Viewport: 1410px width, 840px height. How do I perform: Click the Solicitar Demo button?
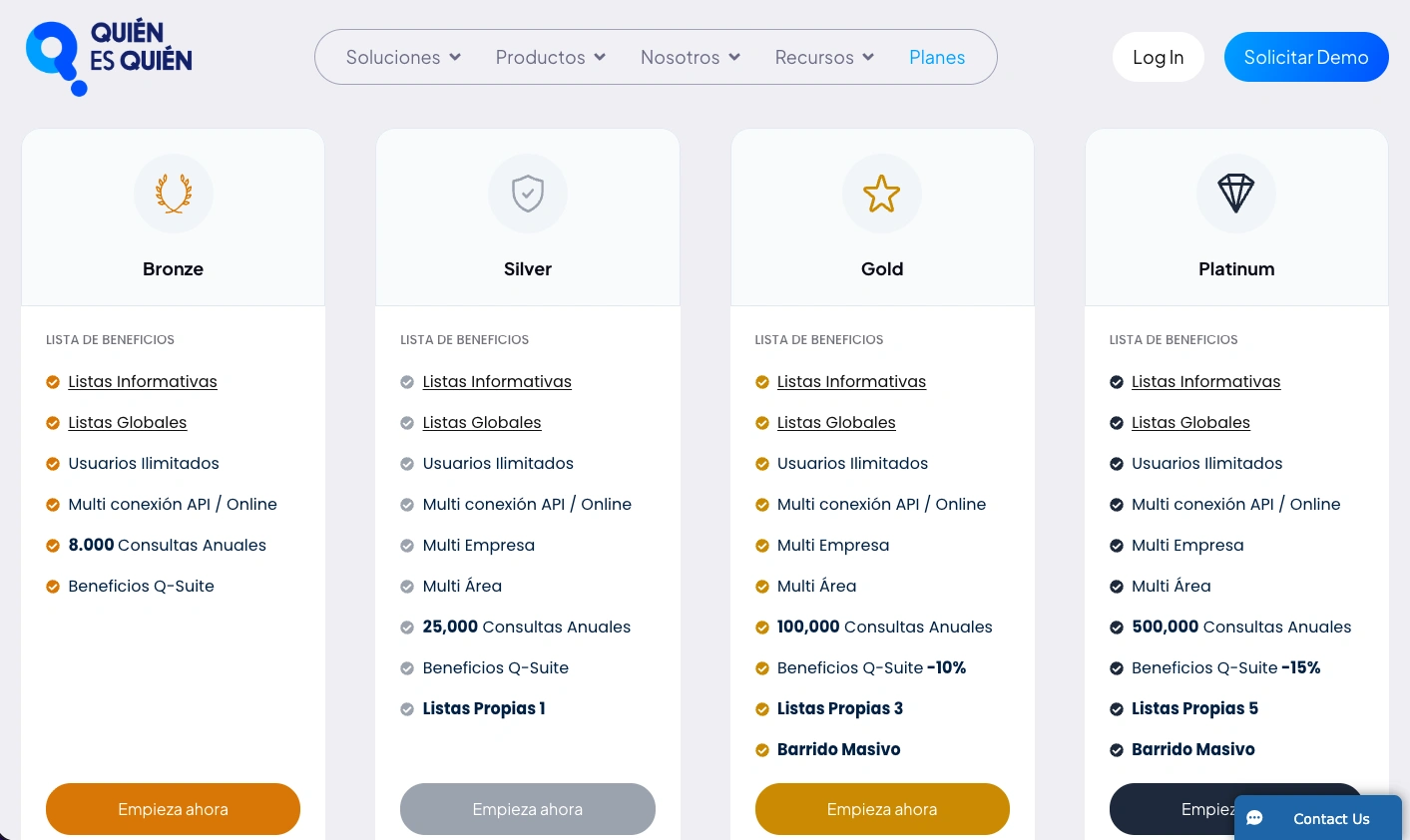pyautogui.click(x=1306, y=57)
